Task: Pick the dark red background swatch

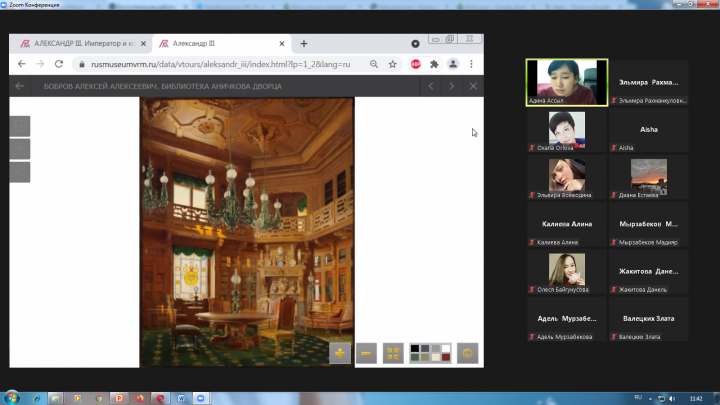Action: coord(446,357)
